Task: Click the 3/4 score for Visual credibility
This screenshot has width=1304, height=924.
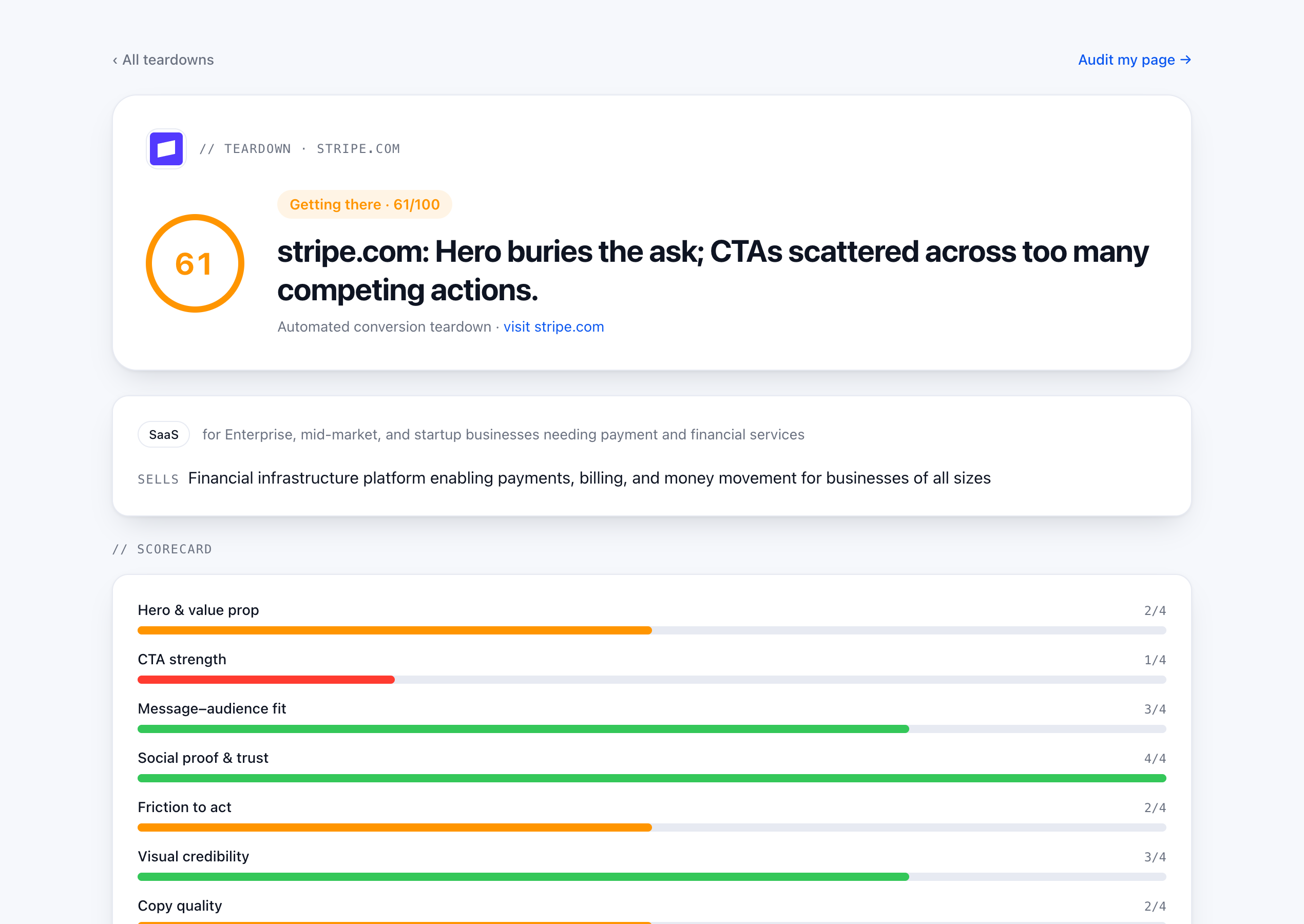Action: tap(1155, 857)
